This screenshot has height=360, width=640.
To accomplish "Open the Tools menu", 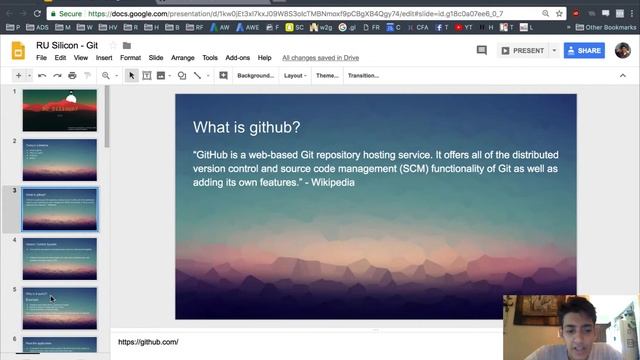I will click(210, 58).
